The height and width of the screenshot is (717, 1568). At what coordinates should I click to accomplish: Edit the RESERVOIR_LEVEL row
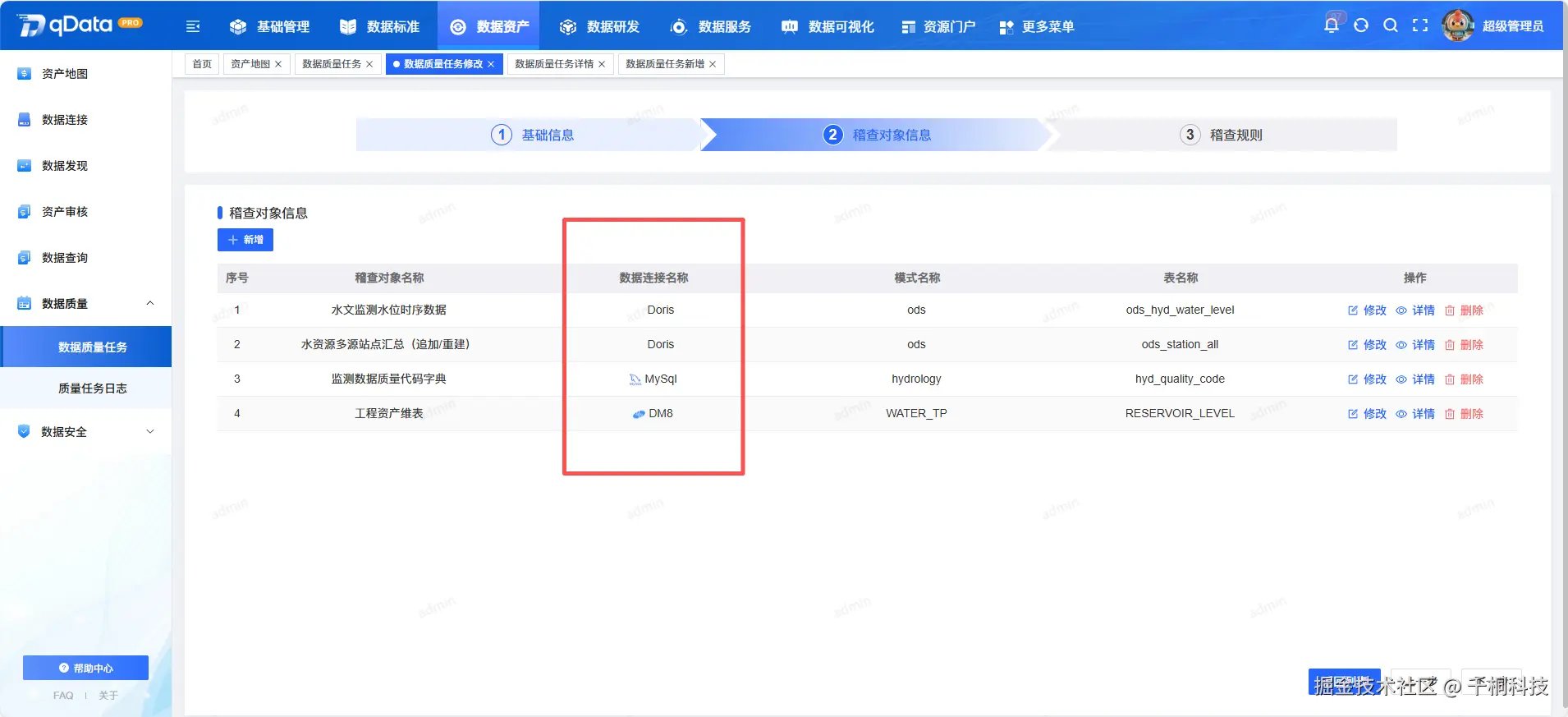(1367, 414)
